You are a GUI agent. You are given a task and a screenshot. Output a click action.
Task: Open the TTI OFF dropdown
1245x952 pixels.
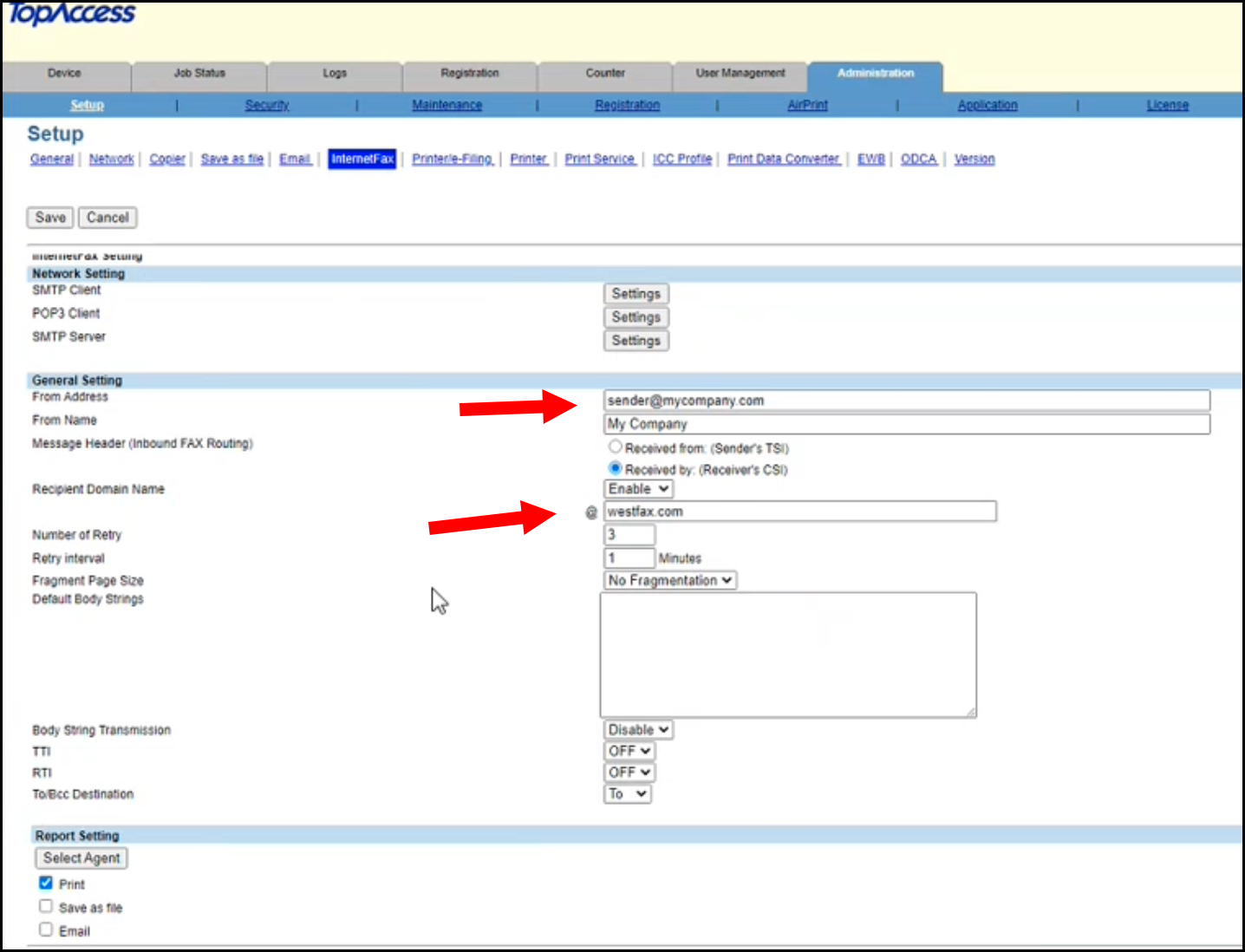[x=629, y=750]
